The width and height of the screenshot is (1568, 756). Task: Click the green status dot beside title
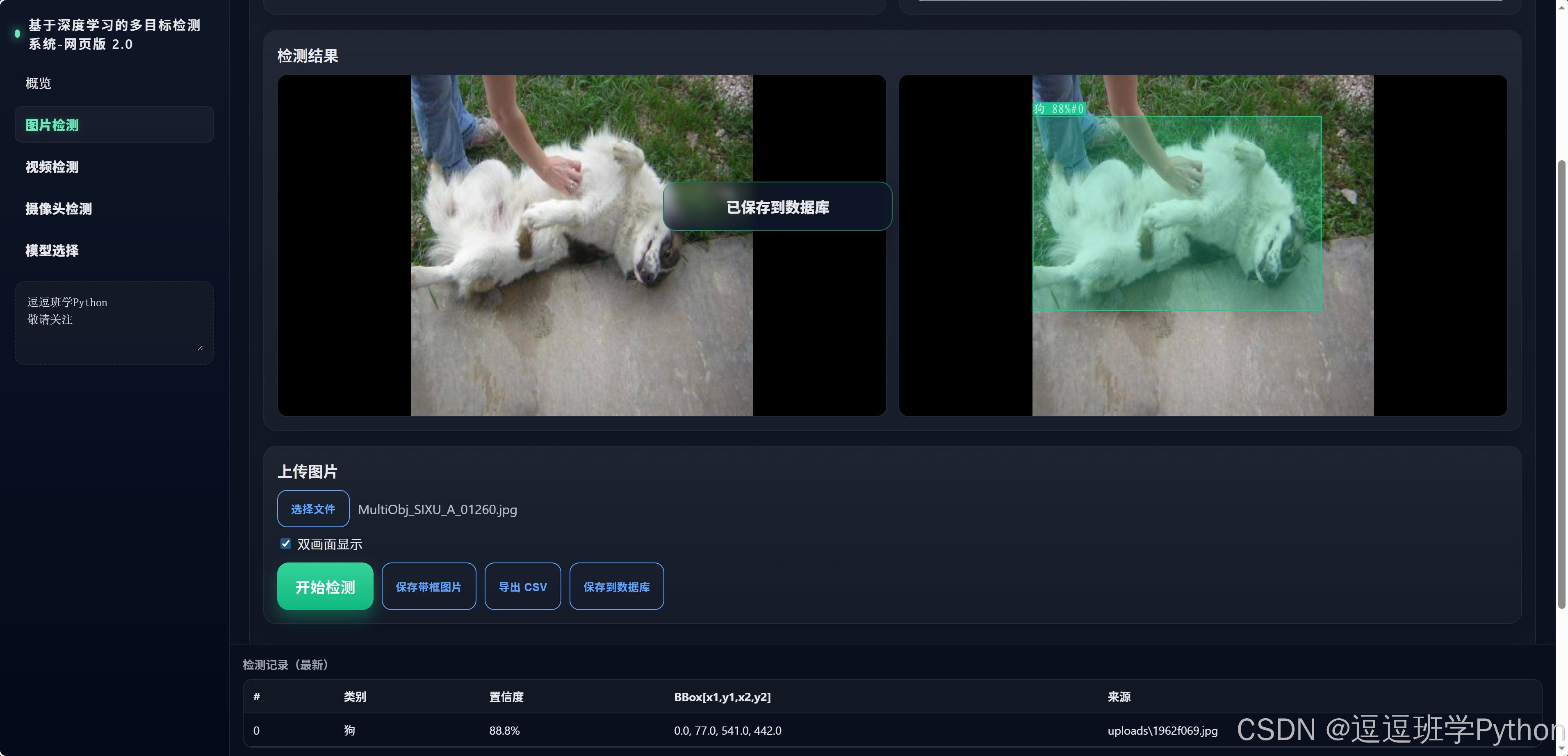17,34
